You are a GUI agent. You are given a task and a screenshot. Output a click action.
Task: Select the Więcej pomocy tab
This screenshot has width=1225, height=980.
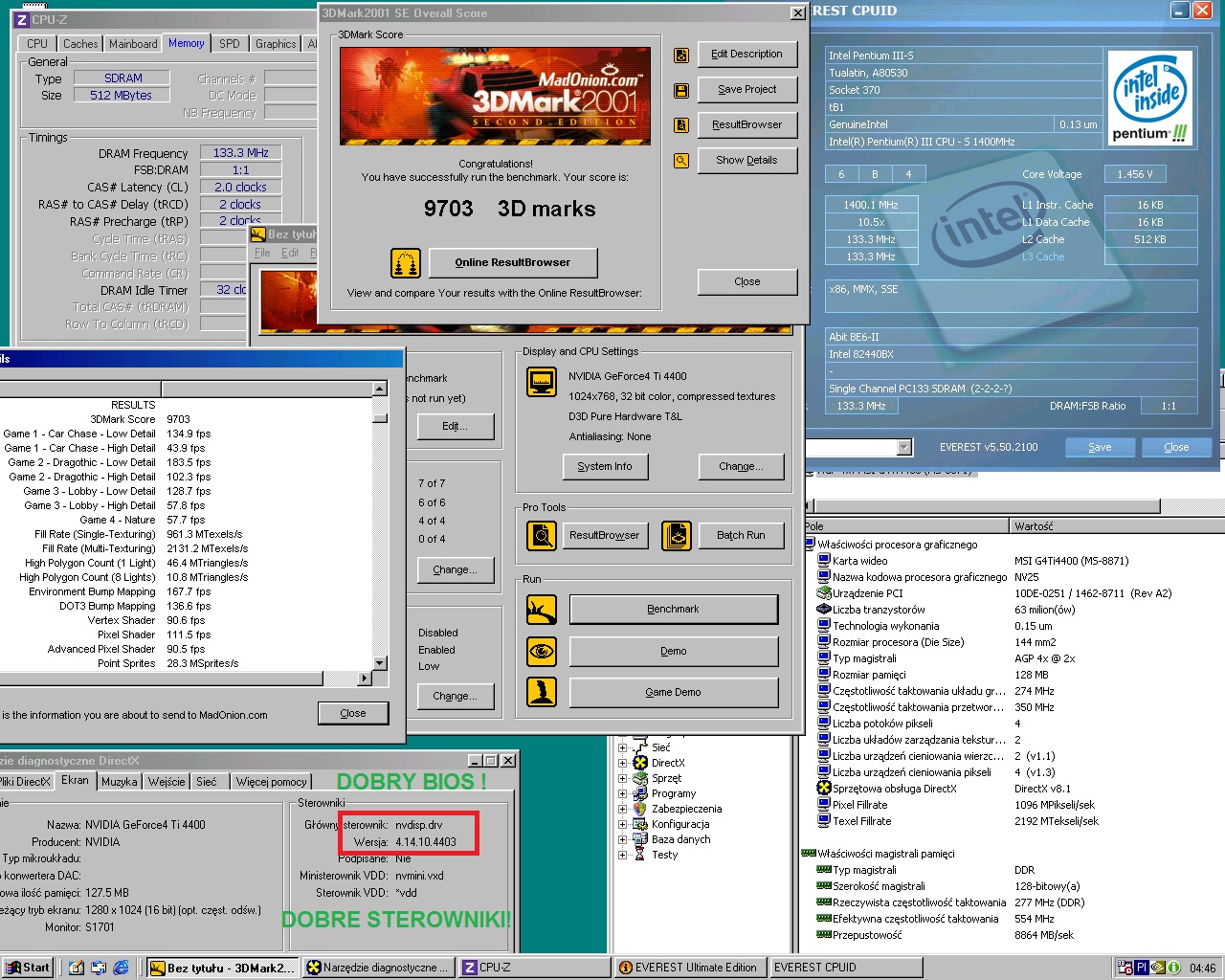point(272,782)
